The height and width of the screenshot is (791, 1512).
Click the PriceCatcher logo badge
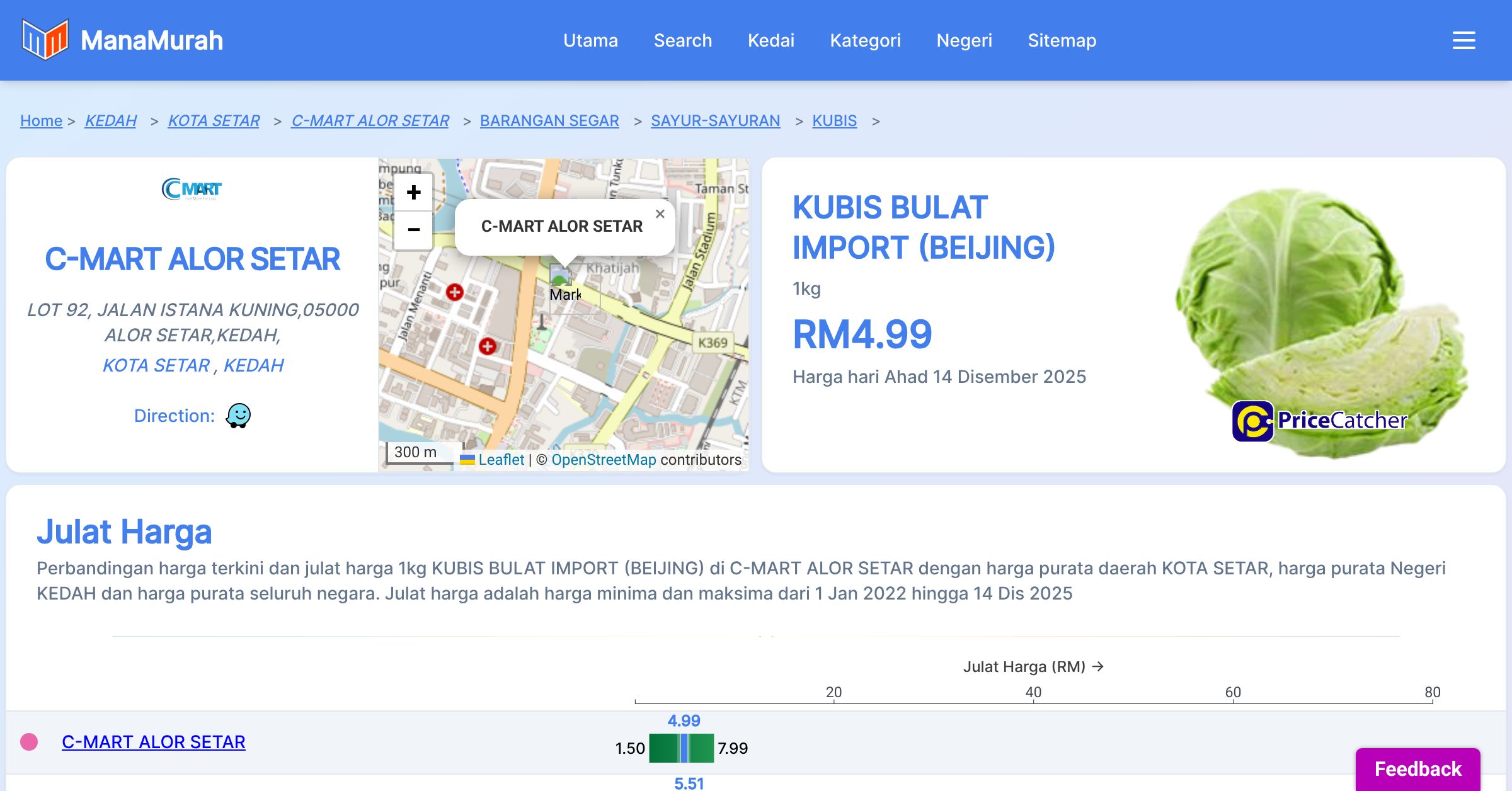[x=1319, y=421]
